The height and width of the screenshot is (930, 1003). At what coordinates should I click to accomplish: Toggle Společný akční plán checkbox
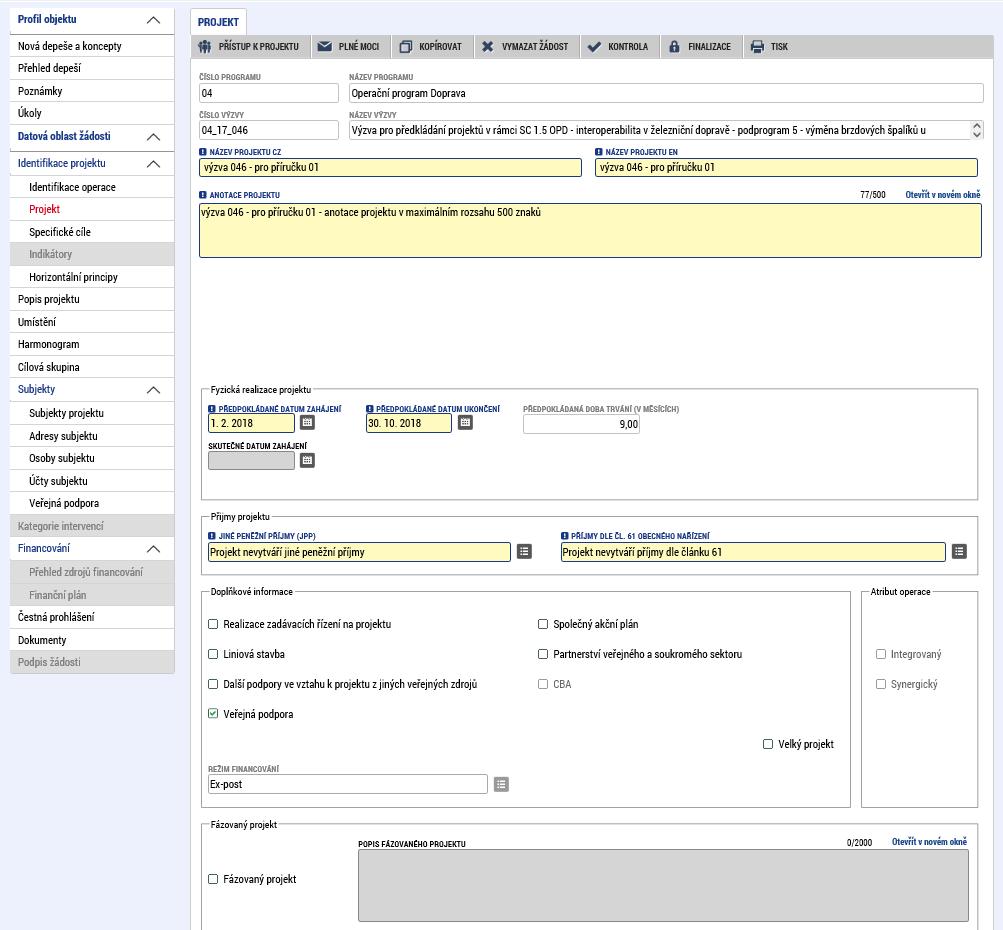pos(543,624)
